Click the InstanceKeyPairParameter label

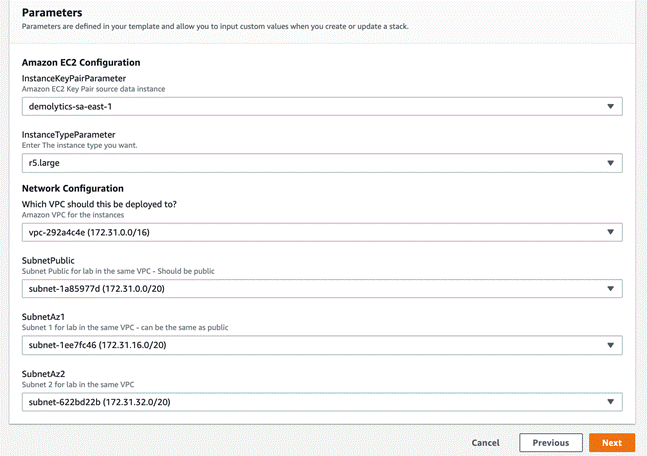pyautogui.click(x=74, y=78)
